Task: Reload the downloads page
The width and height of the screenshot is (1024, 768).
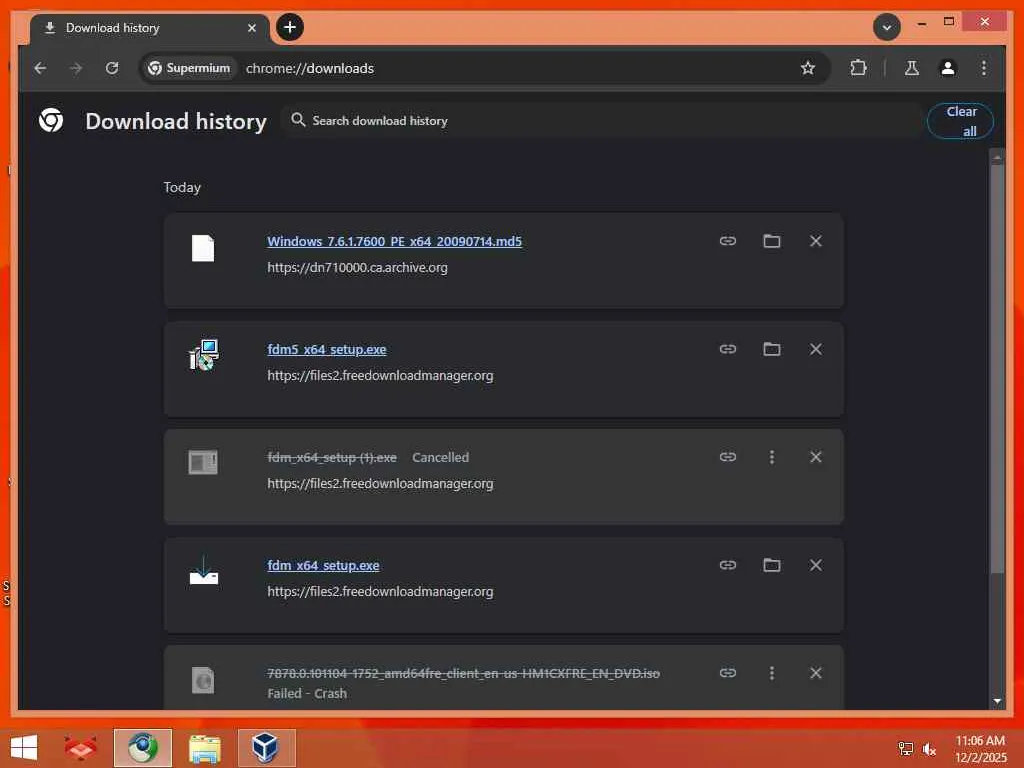Action: [112, 68]
